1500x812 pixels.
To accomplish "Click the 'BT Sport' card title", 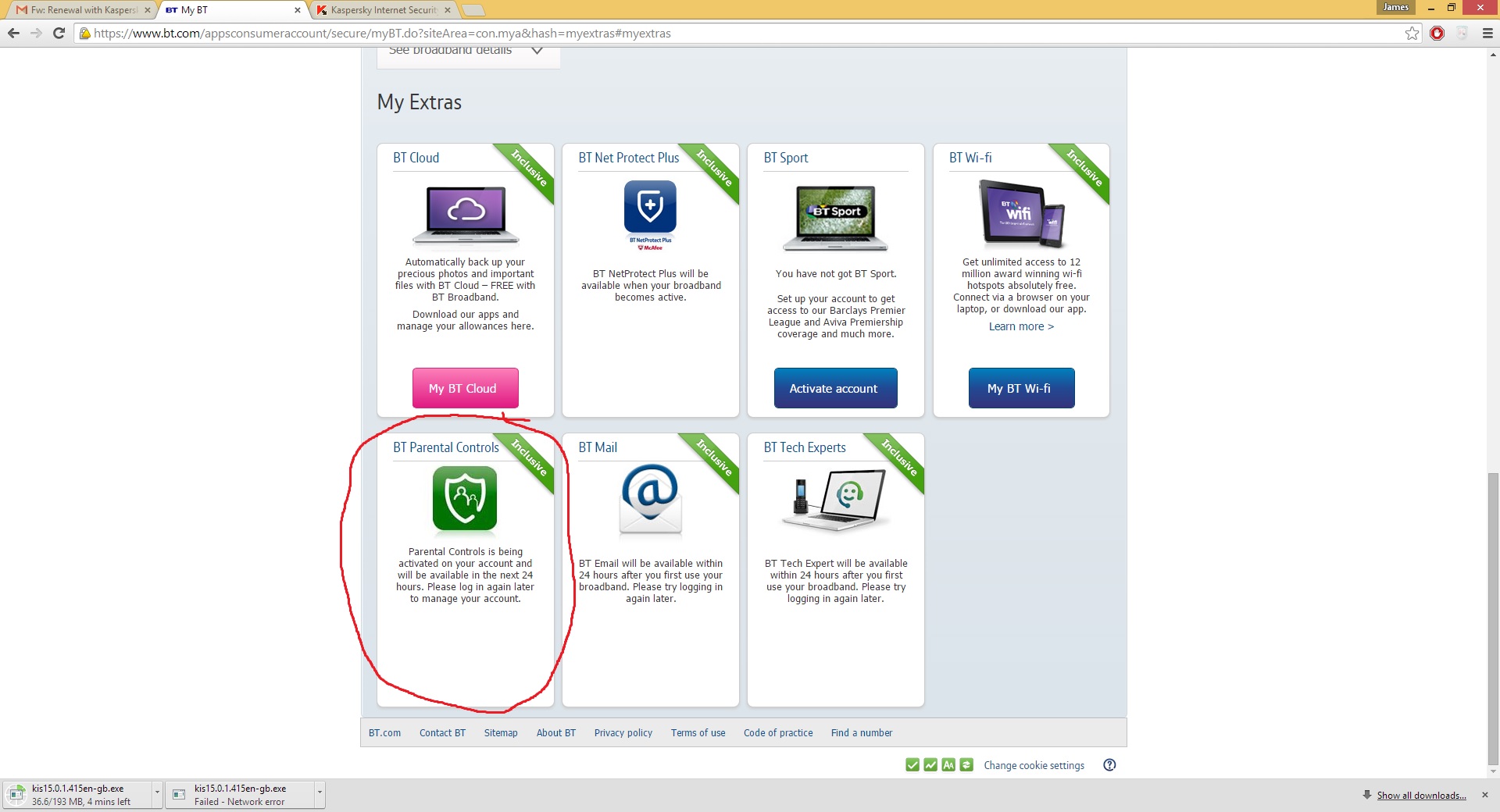I will [786, 158].
